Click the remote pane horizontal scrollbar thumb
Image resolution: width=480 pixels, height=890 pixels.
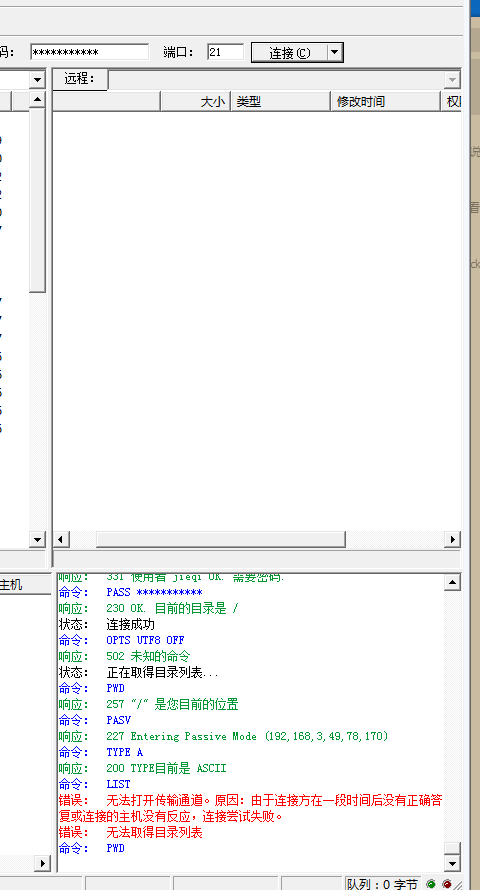point(220,539)
